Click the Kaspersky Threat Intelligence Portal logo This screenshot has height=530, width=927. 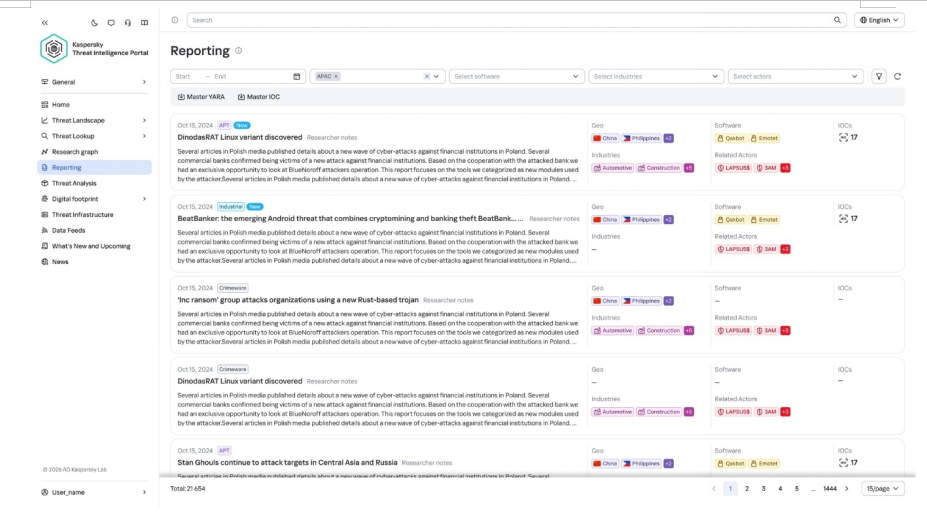point(94,49)
